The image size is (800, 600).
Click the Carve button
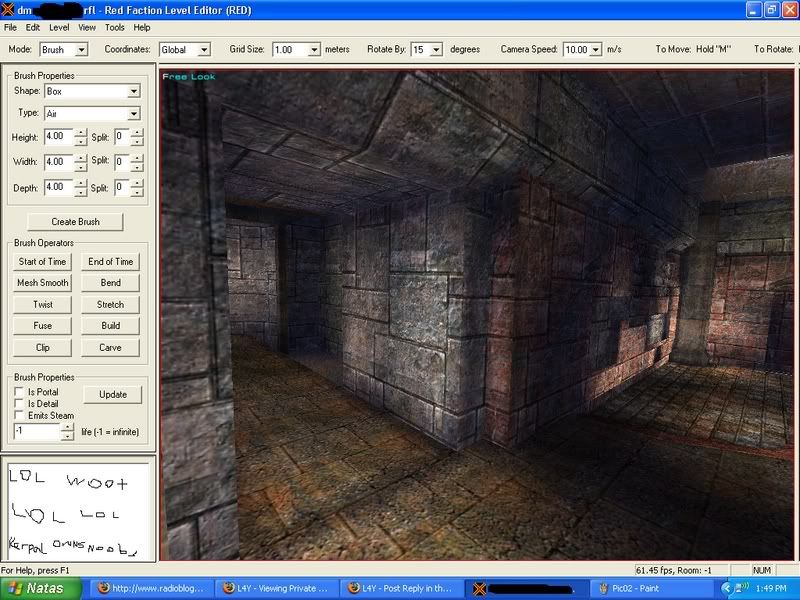click(110, 348)
